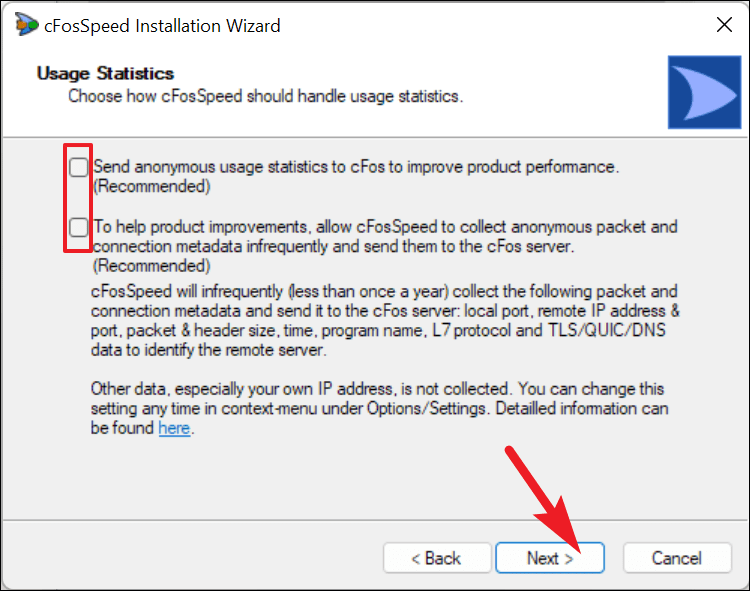This screenshot has width=750, height=591.
Task: Click the 'cFosSpeed Installation Wizard' title text
Action: coord(162,25)
